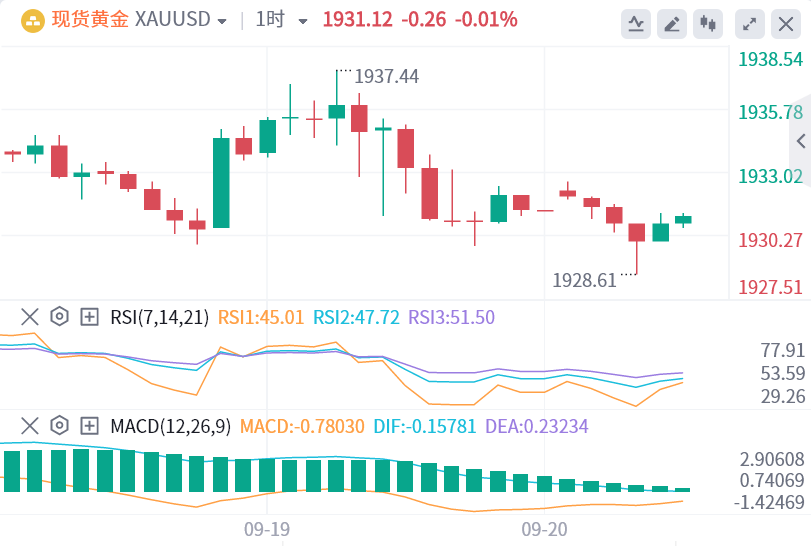Expand chart to fullscreen

click(749, 24)
